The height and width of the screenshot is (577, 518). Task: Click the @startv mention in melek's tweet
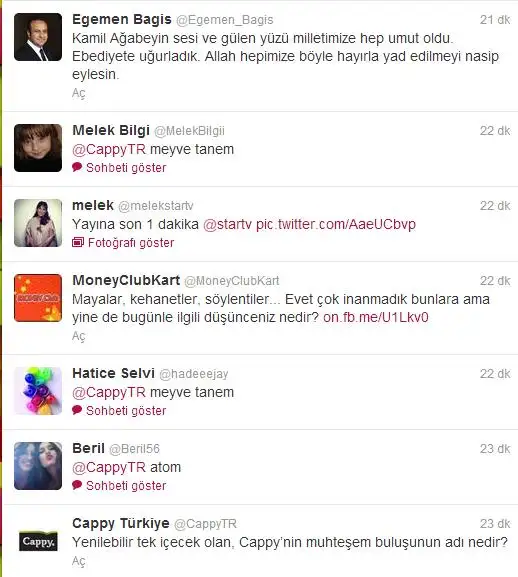(x=227, y=224)
